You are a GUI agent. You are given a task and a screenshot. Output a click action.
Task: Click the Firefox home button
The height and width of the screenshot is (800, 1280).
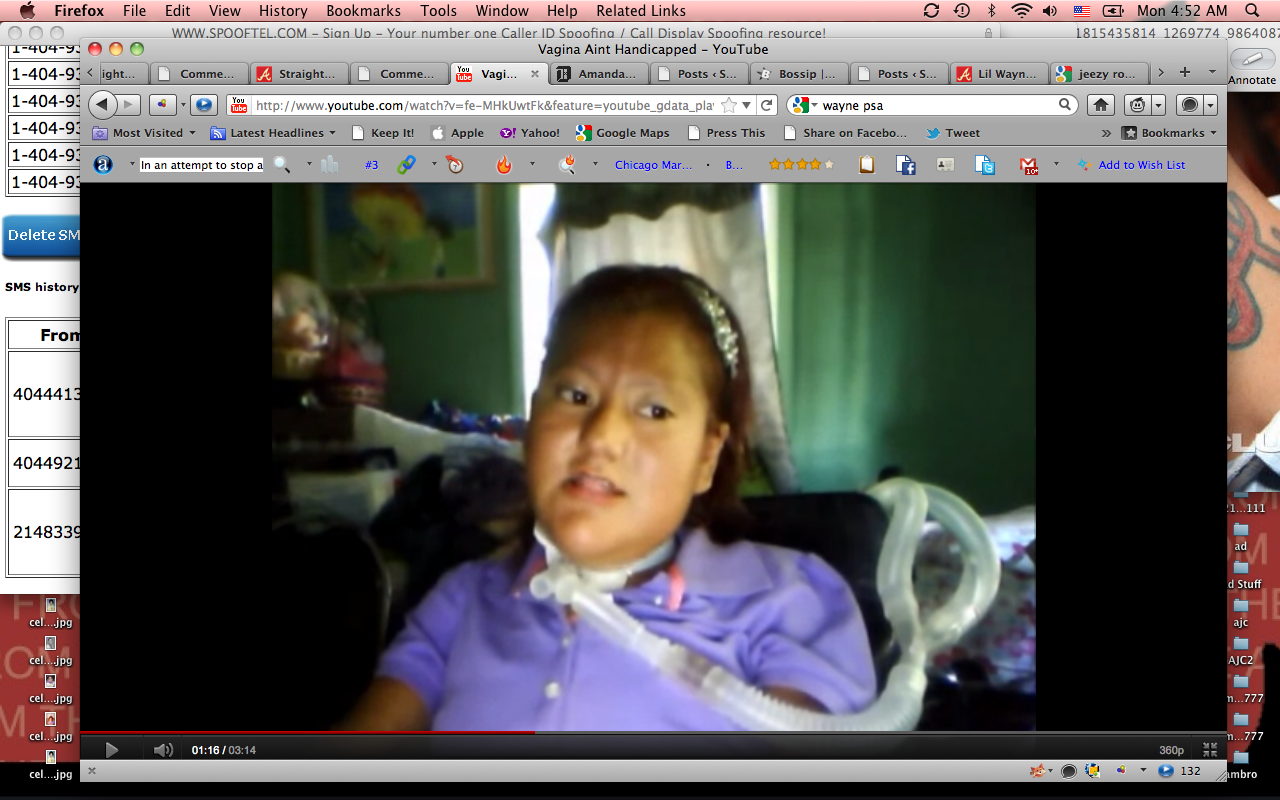click(1100, 105)
